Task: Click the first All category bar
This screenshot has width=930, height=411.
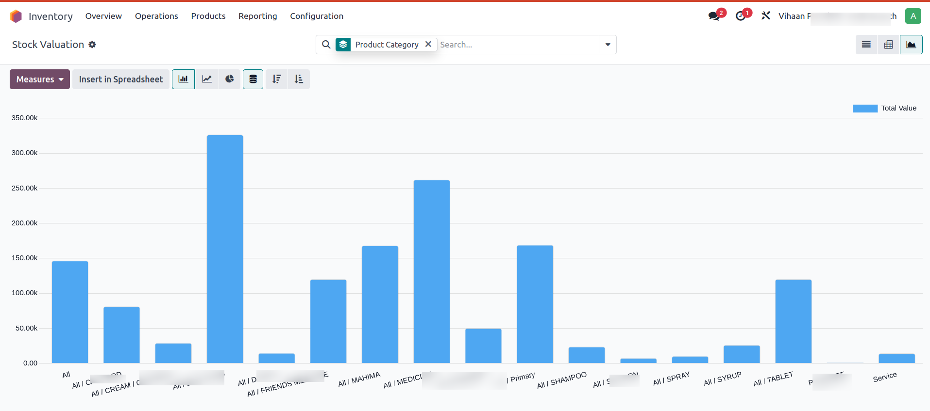Action: point(70,312)
